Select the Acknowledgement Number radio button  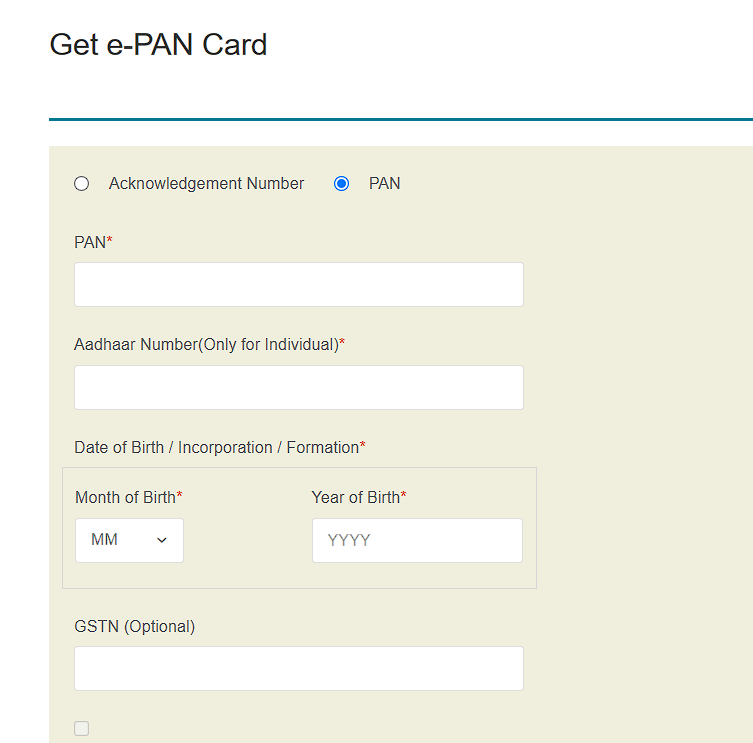tap(82, 184)
